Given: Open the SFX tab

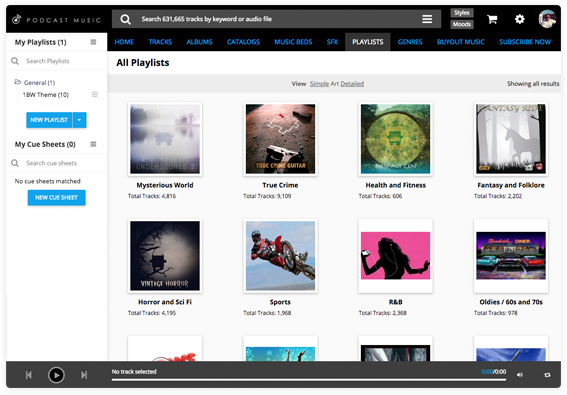Looking at the screenshot, I should (x=332, y=42).
